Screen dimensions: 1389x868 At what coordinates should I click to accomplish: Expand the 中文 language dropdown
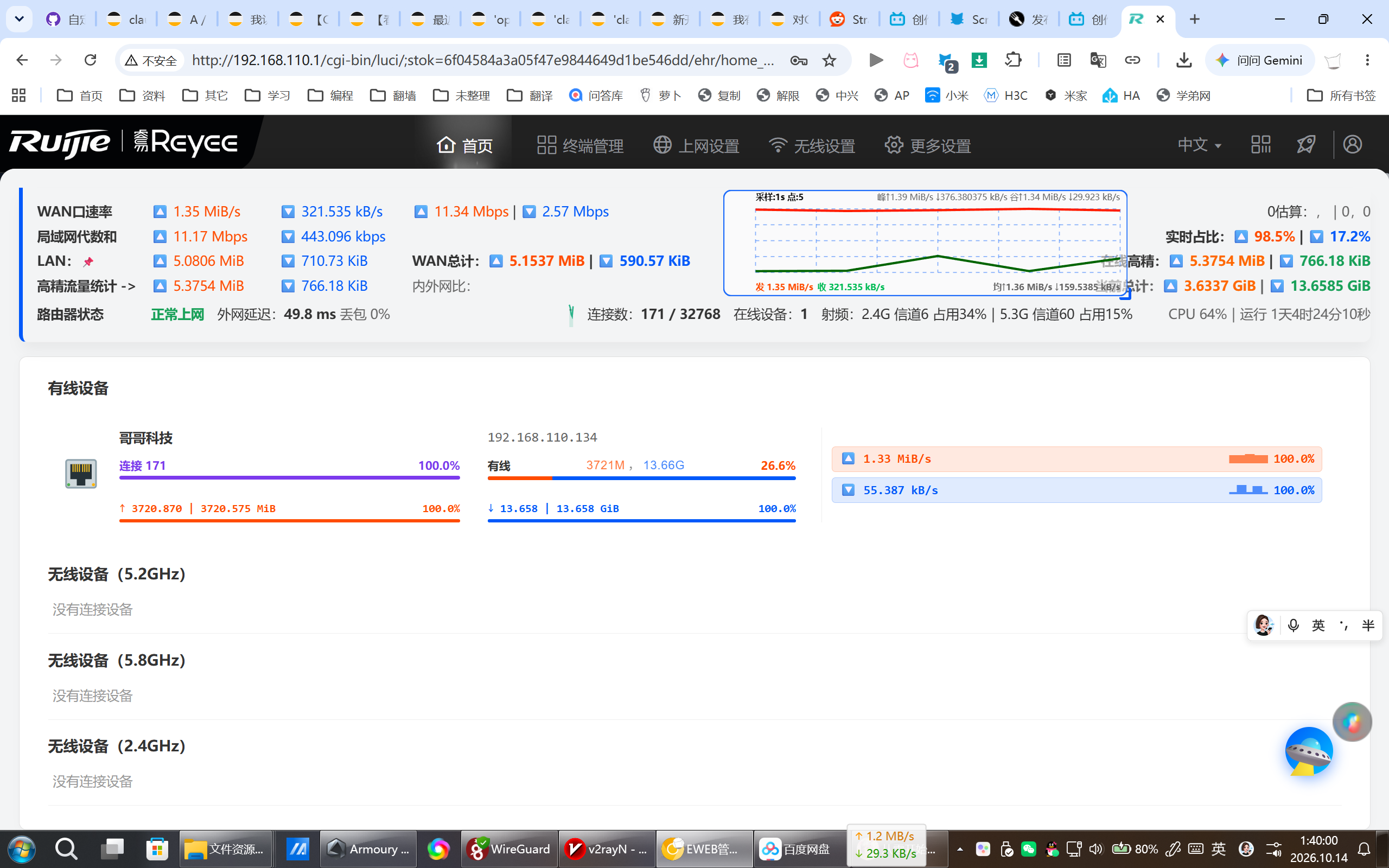[x=1199, y=145]
